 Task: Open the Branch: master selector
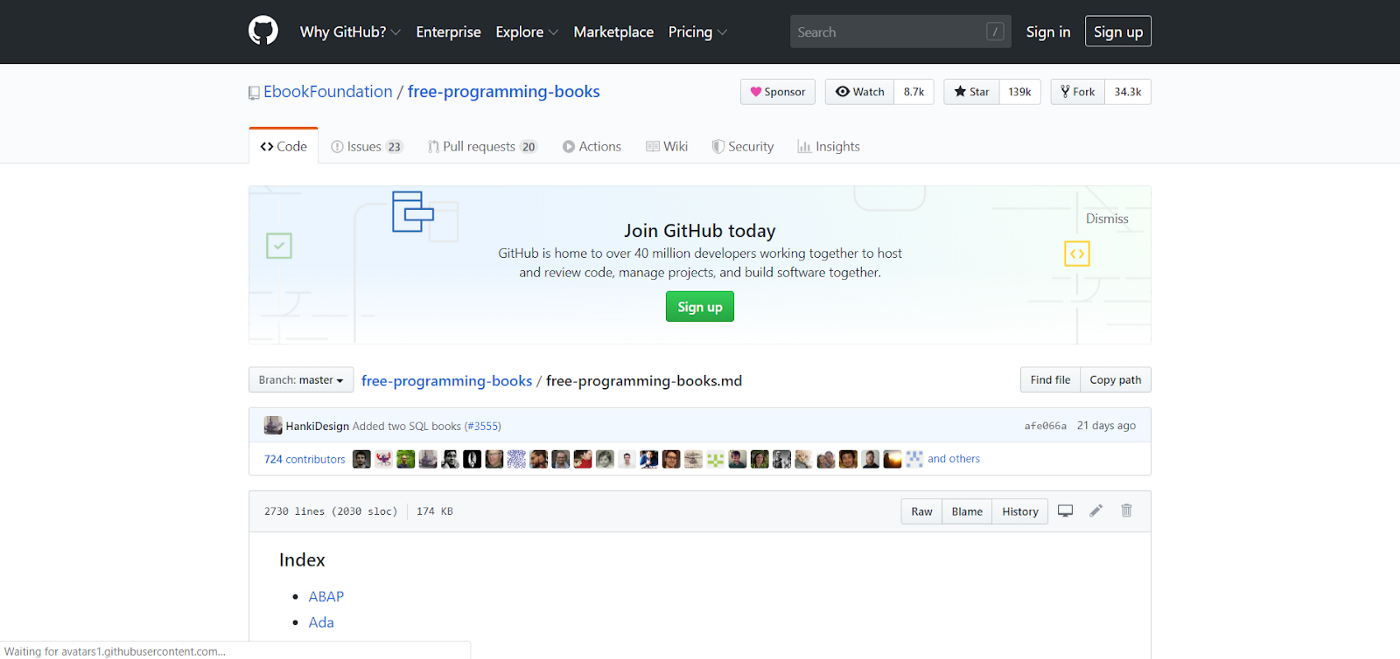301,380
